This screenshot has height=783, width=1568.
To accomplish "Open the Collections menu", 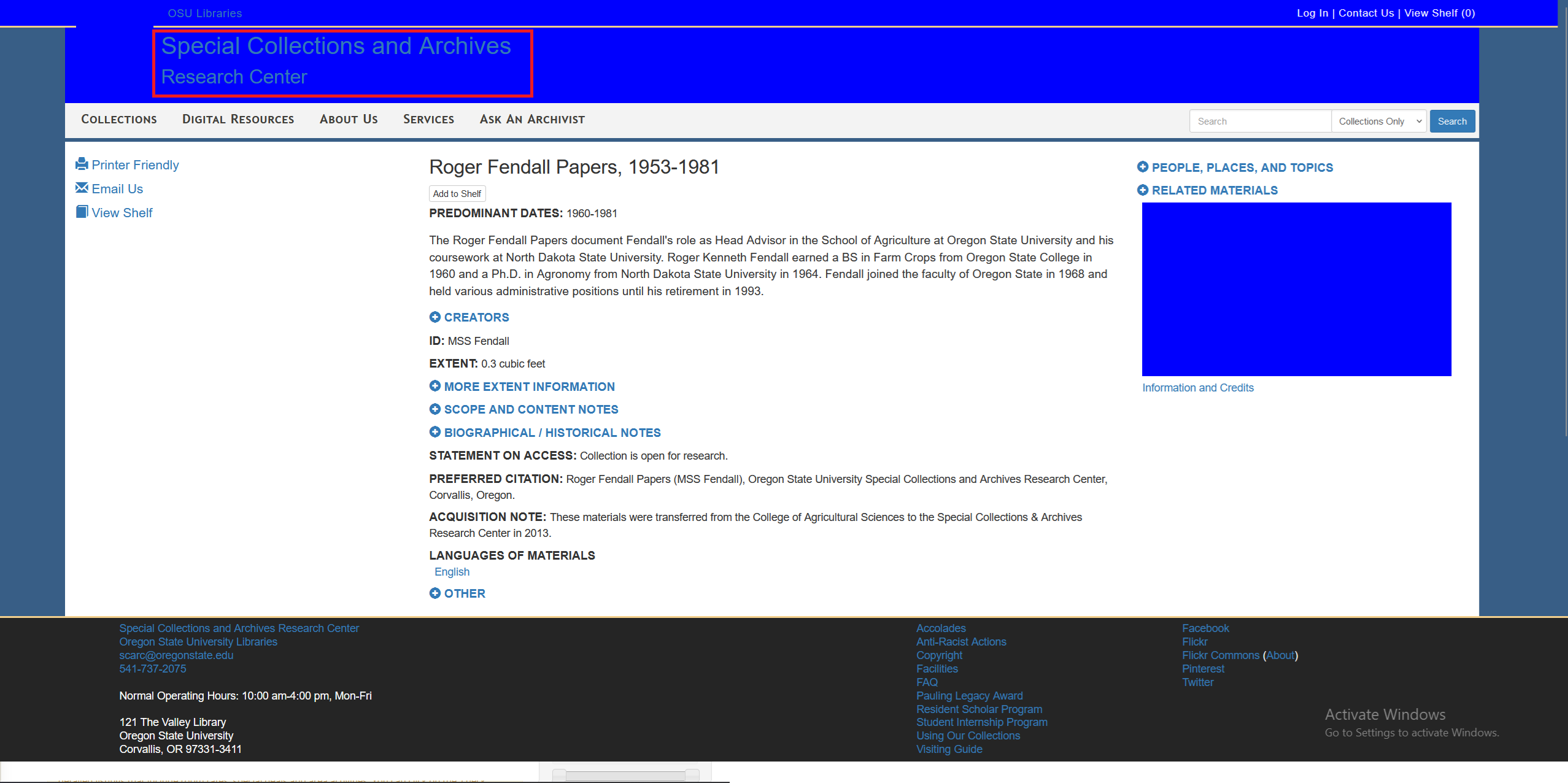I will (x=119, y=120).
